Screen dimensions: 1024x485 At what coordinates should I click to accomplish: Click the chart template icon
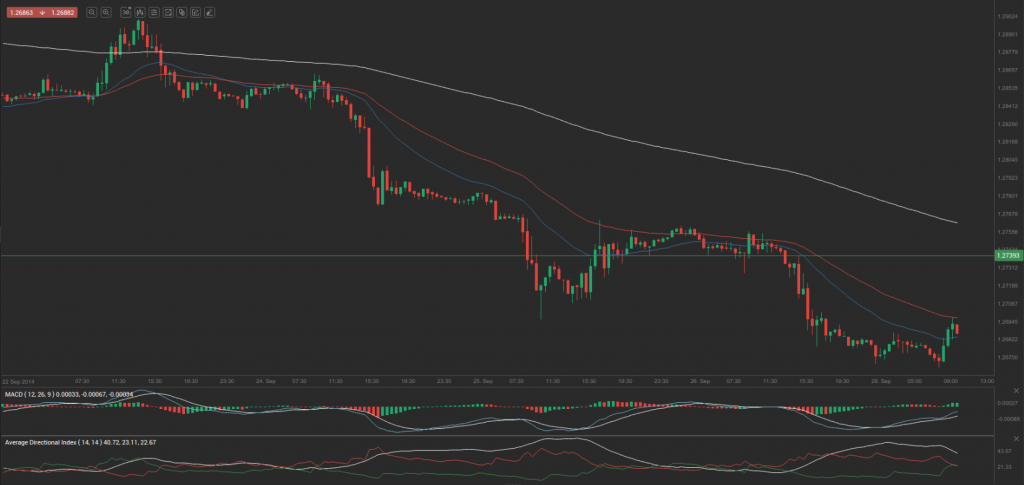(x=167, y=13)
